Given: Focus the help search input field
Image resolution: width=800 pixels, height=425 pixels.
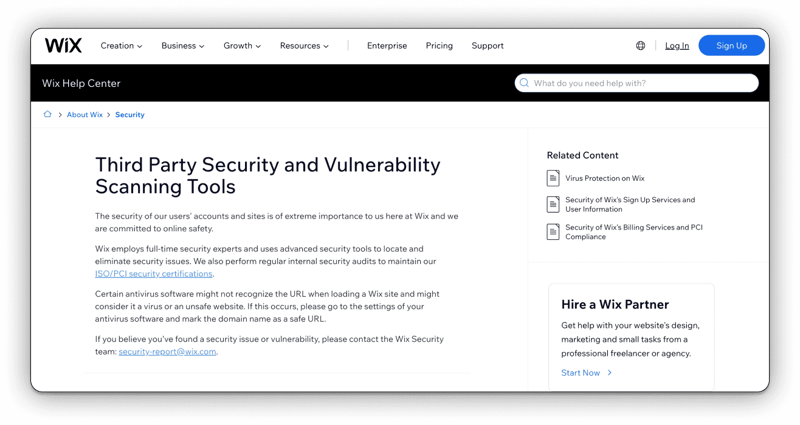Looking at the screenshot, I should 636,83.
